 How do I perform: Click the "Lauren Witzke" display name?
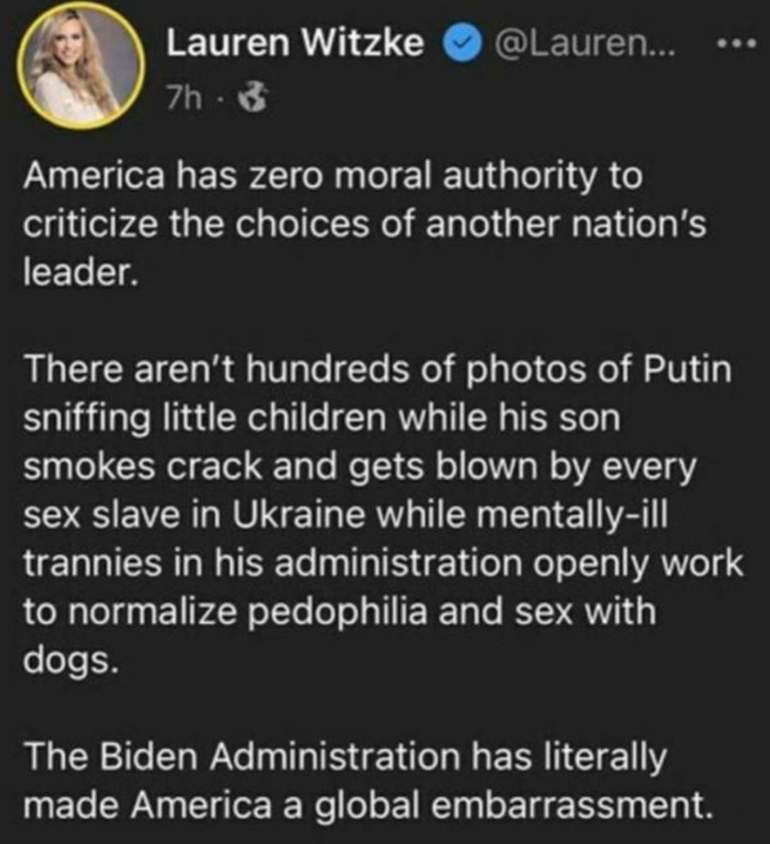click(x=294, y=43)
